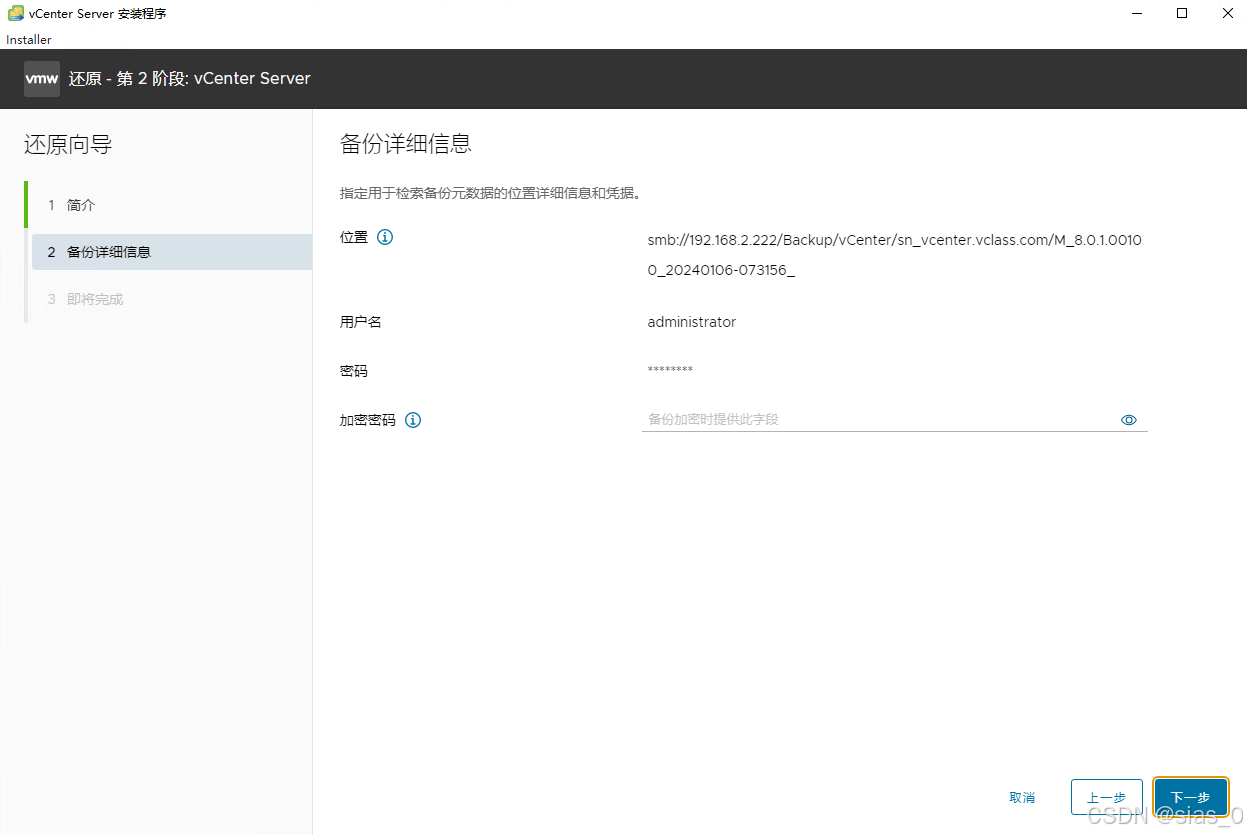
Task: Click the smb:// backup location value
Action: [895, 255]
